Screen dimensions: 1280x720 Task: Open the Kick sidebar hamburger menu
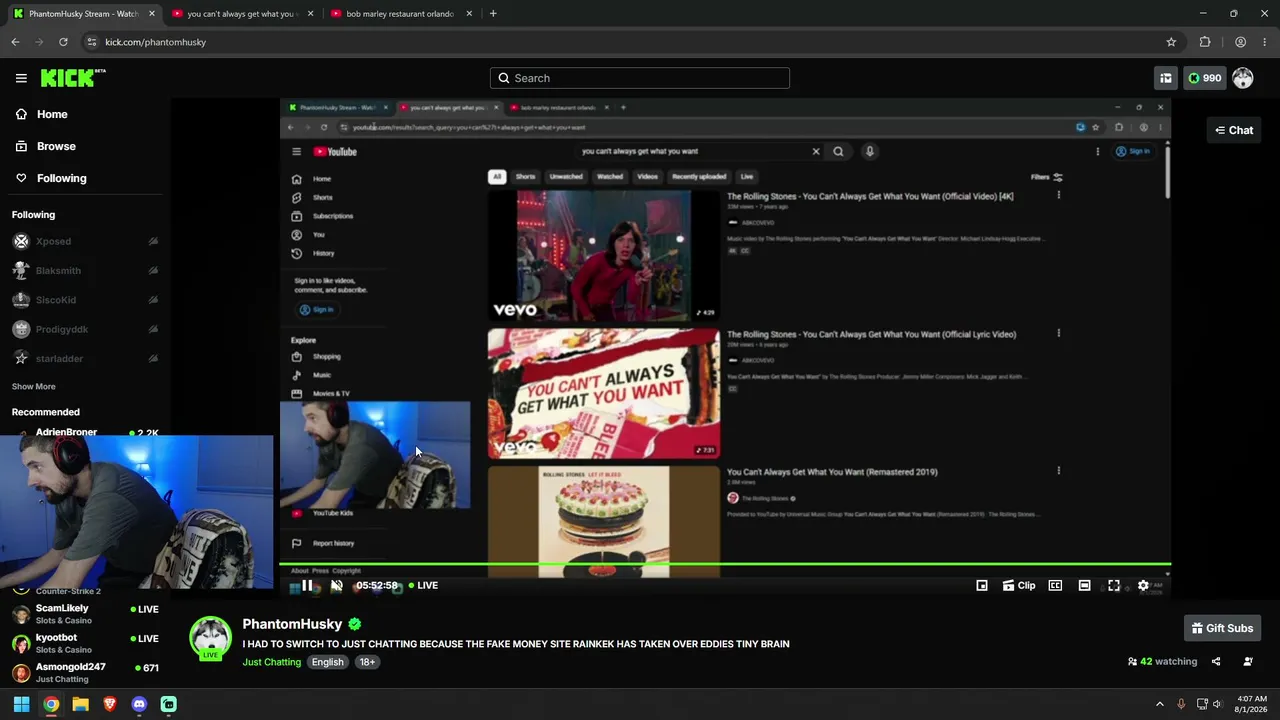21,78
